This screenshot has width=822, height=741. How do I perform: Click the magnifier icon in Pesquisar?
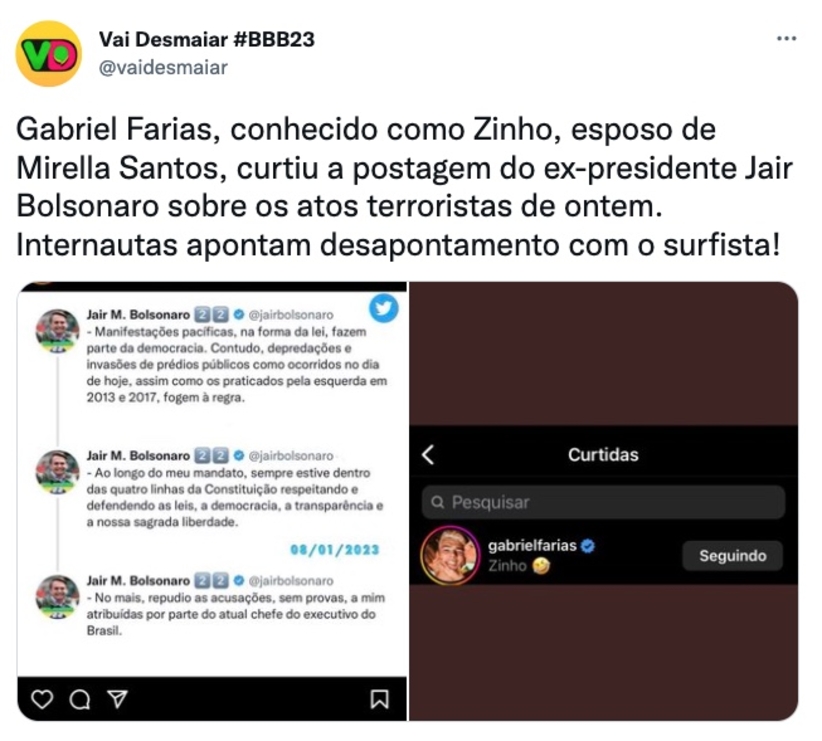point(437,502)
